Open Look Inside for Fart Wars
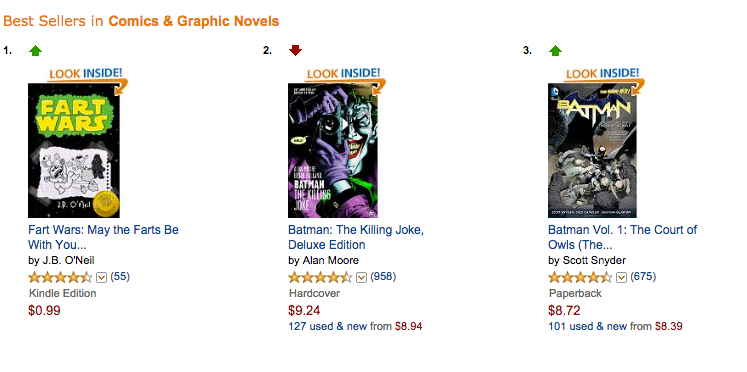Viewport: 747px width, 372px height. [88, 77]
